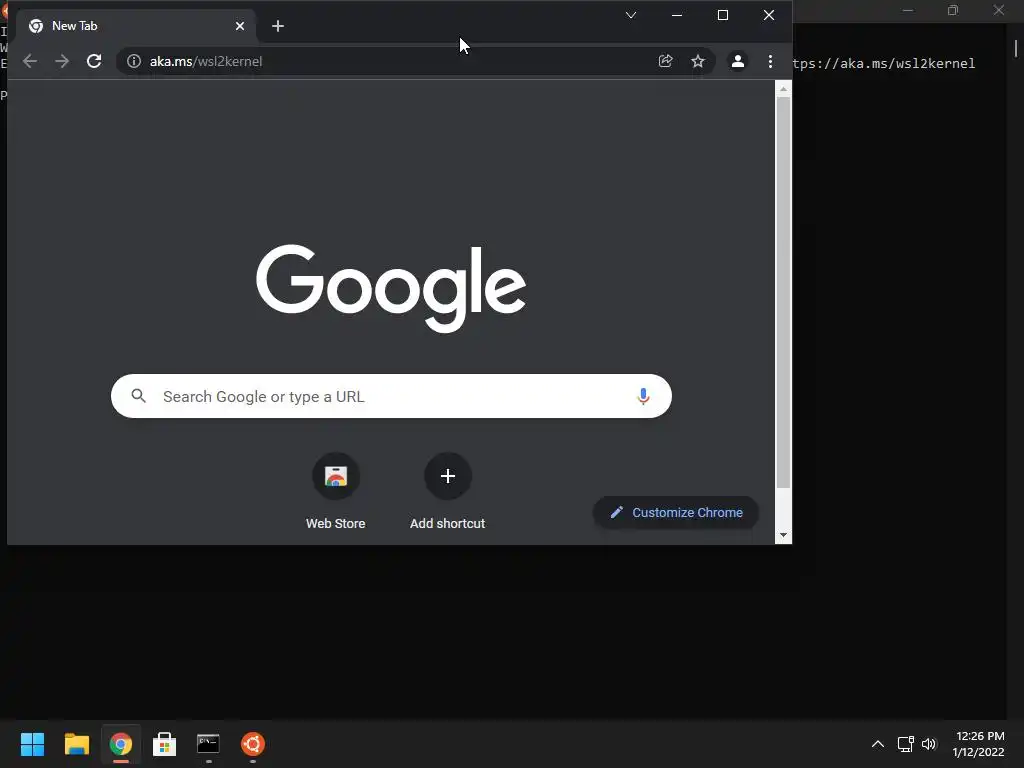Close the New Tab tab
The height and width of the screenshot is (768, 1024).
tap(240, 26)
